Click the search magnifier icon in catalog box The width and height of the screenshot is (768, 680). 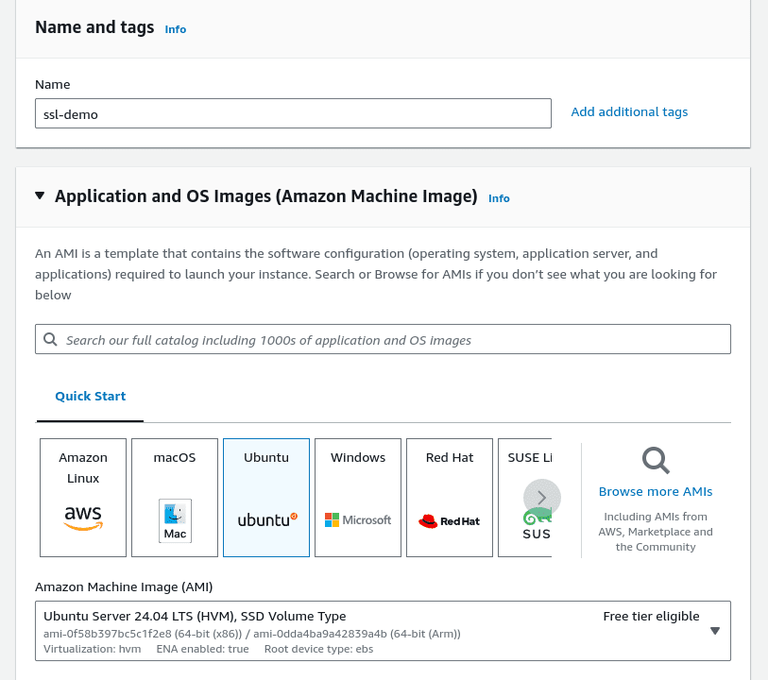point(51,340)
